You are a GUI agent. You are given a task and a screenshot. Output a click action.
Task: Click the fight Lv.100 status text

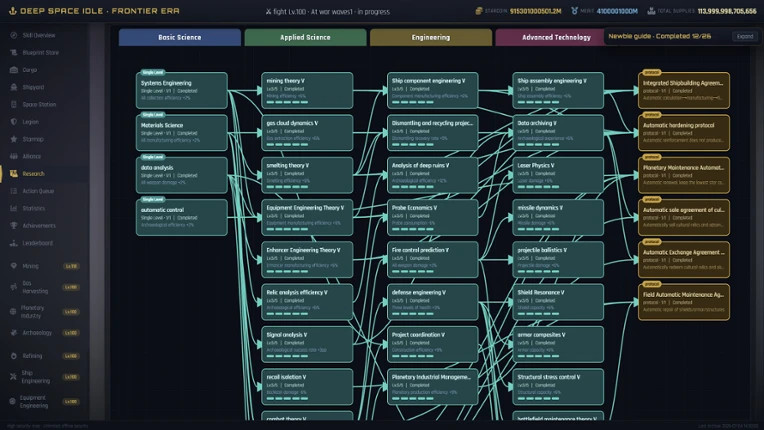click(290, 12)
